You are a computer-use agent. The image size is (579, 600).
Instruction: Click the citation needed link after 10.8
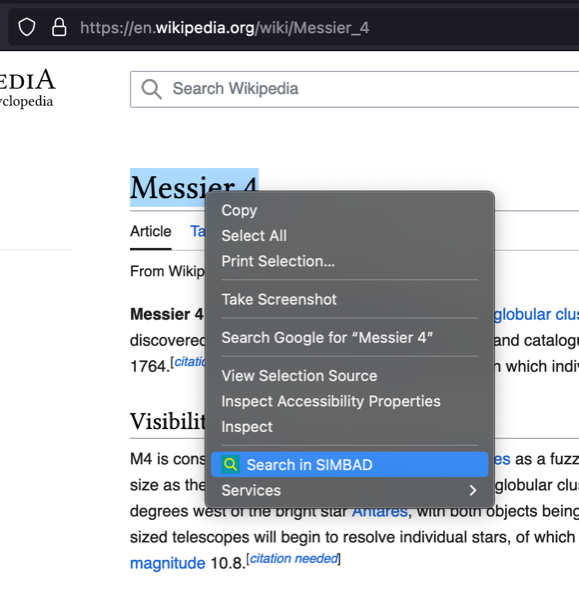click(x=294, y=559)
